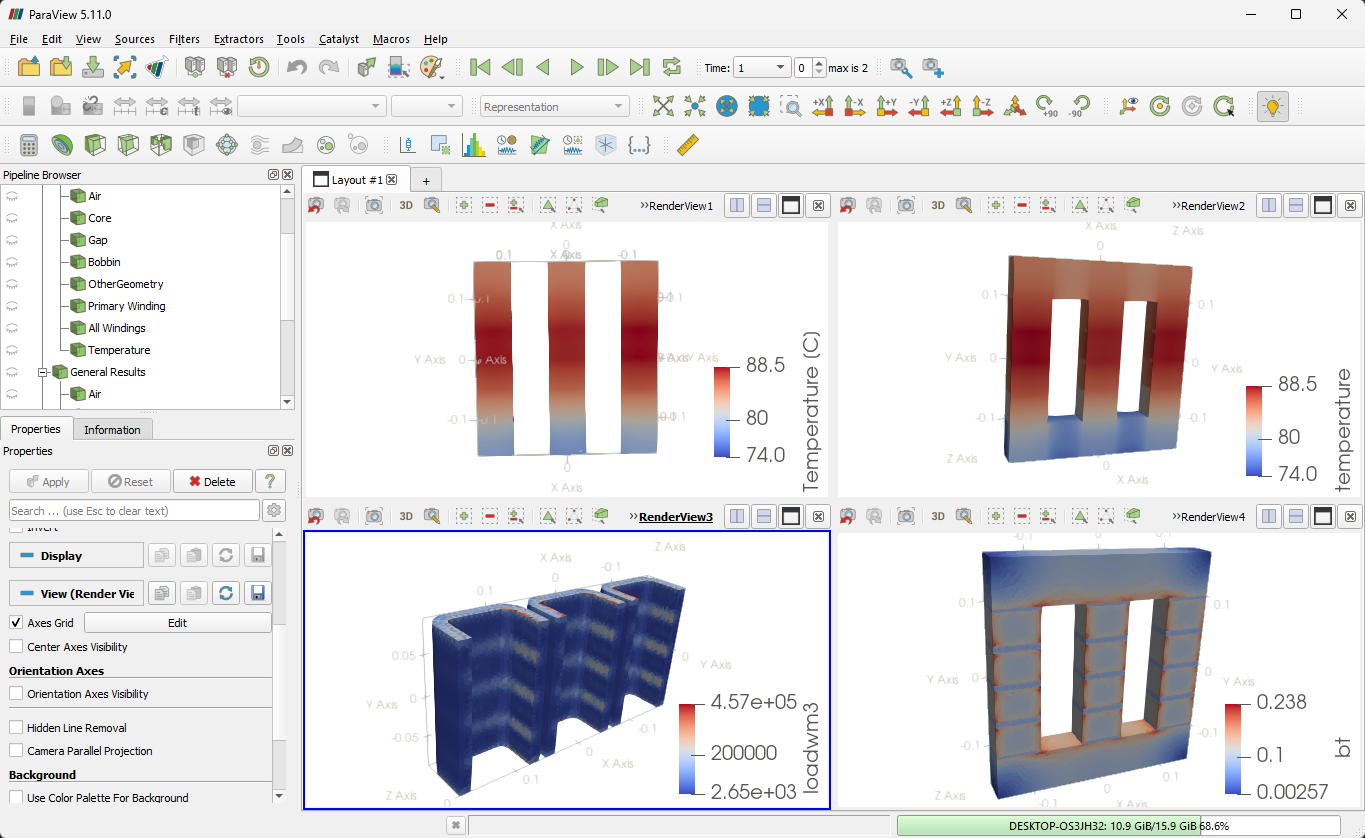Screen dimensions: 1365x838
Task: Enable Hidden Line Removal
Action: (x=16, y=728)
